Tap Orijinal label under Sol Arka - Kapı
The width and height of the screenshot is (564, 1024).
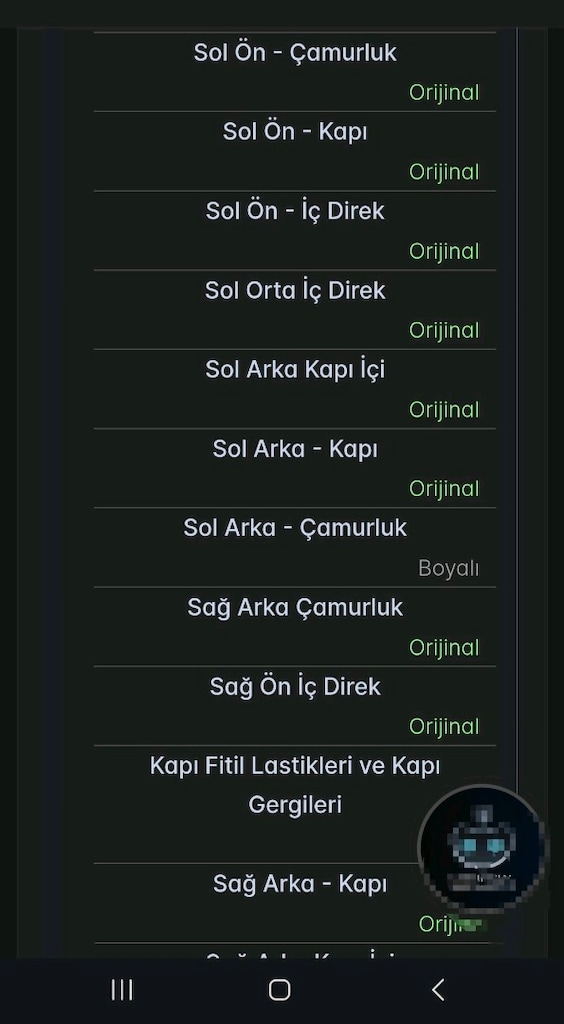444,488
